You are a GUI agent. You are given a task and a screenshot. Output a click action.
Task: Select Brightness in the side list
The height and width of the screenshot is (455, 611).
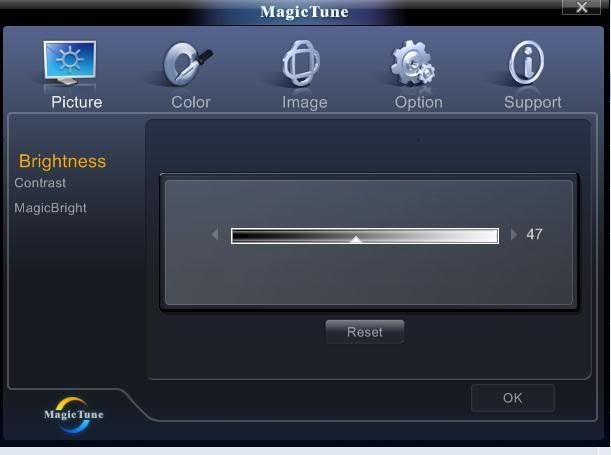coord(62,161)
